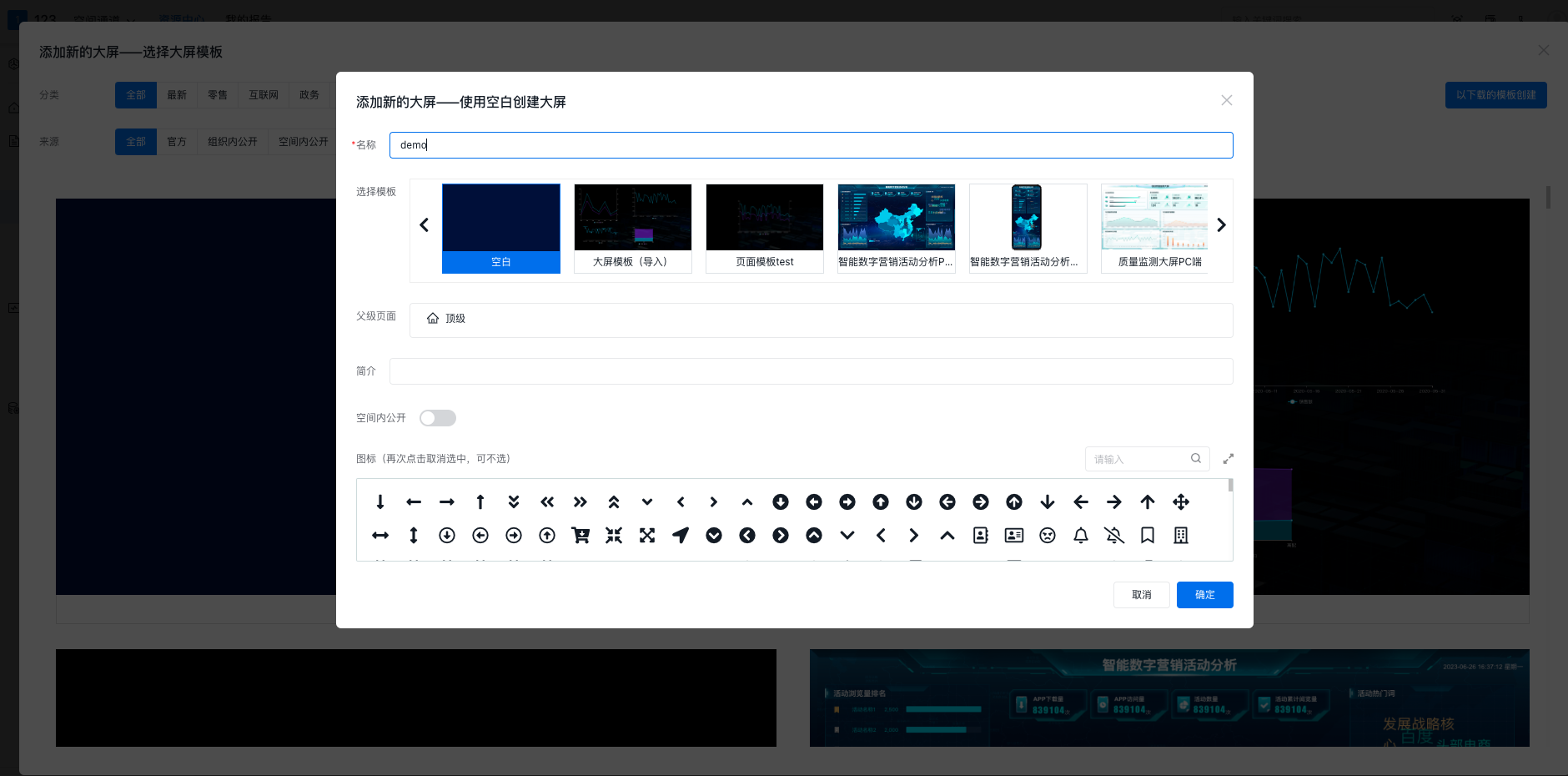Pick the double chevron down icon
This screenshot has height=776, width=1568.
pos(514,501)
